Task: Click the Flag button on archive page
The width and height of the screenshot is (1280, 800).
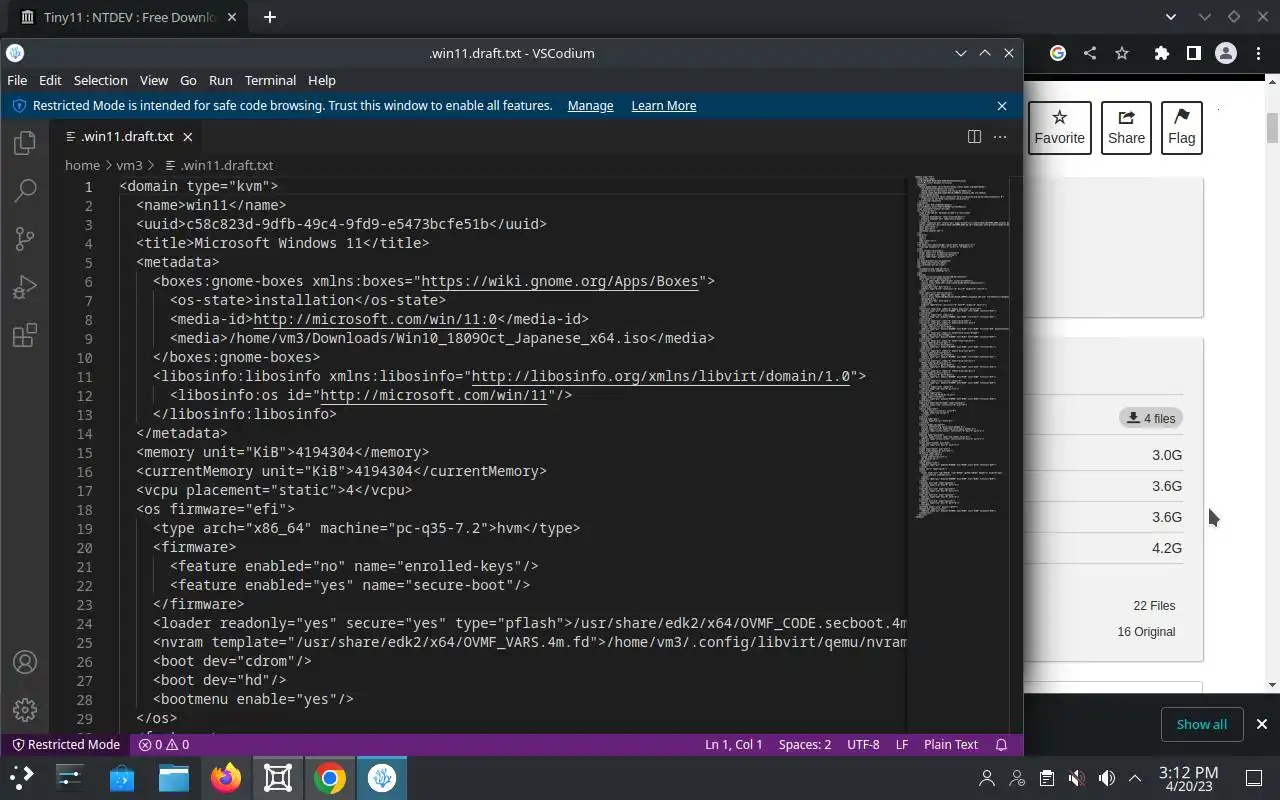Action: (x=1181, y=128)
